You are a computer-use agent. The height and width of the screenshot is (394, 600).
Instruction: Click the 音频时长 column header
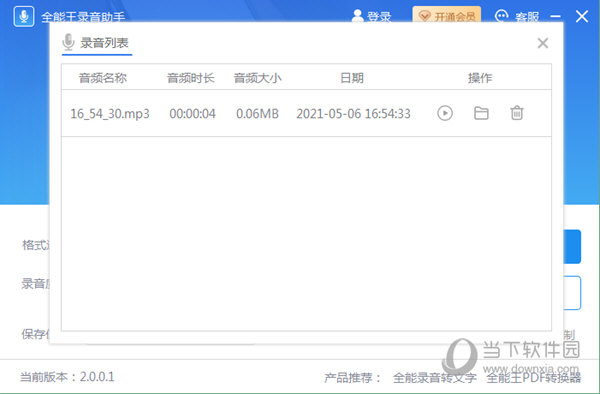click(x=191, y=78)
